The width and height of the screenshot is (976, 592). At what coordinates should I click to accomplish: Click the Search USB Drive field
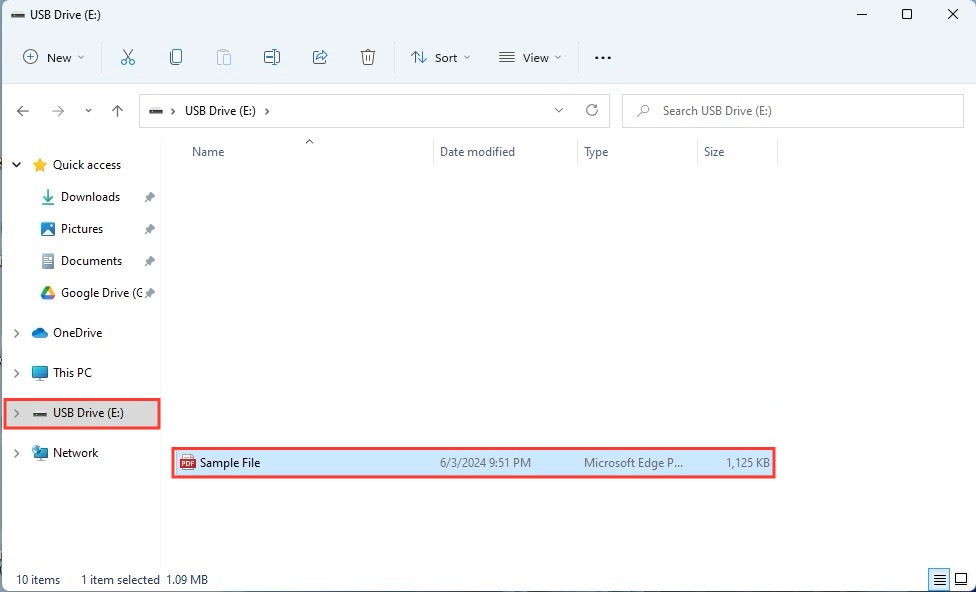(x=792, y=111)
